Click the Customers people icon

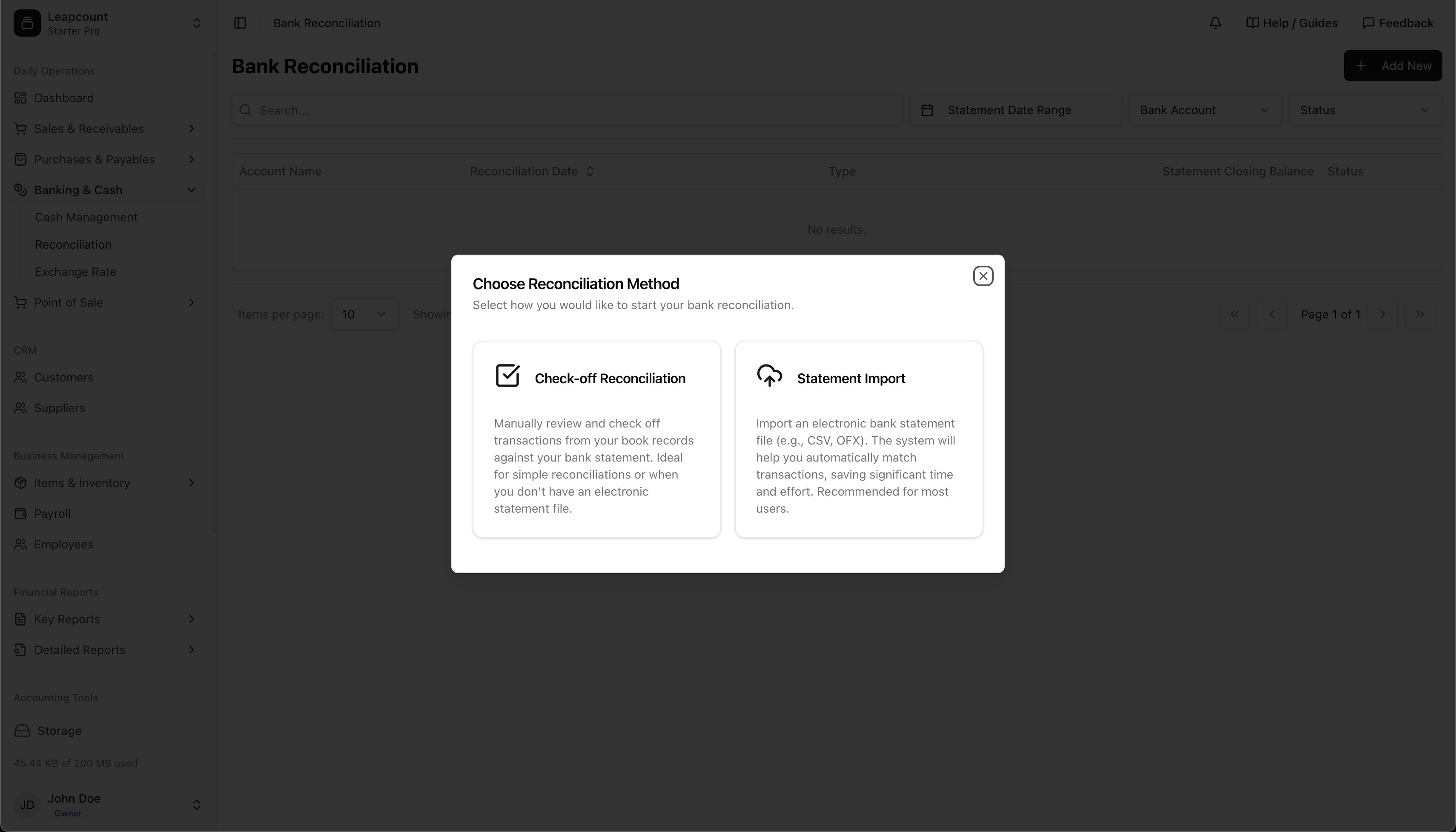pyautogui.click(x=20, y=378)
